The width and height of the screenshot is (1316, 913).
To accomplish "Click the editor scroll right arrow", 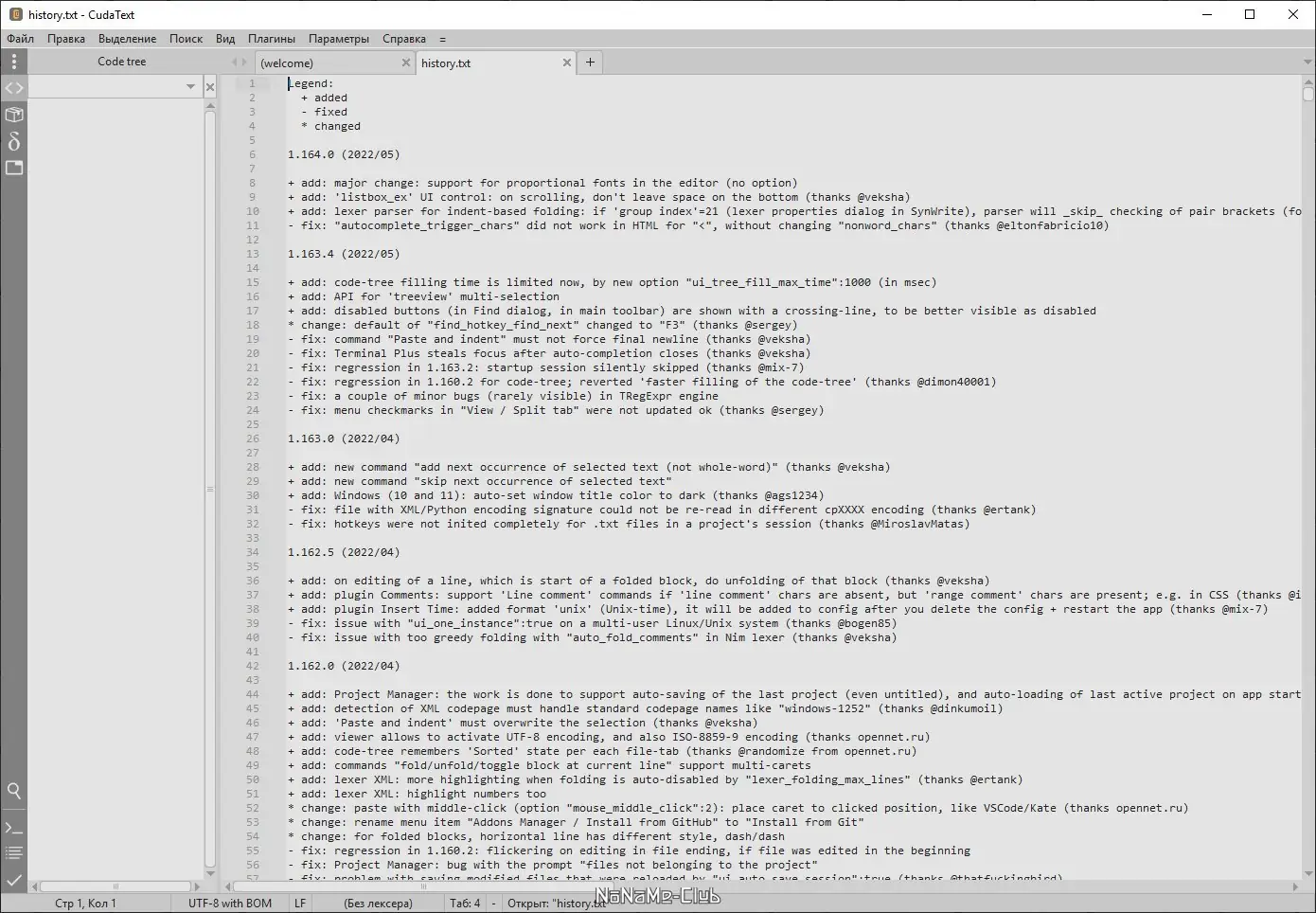I will tap(1296, 887).
